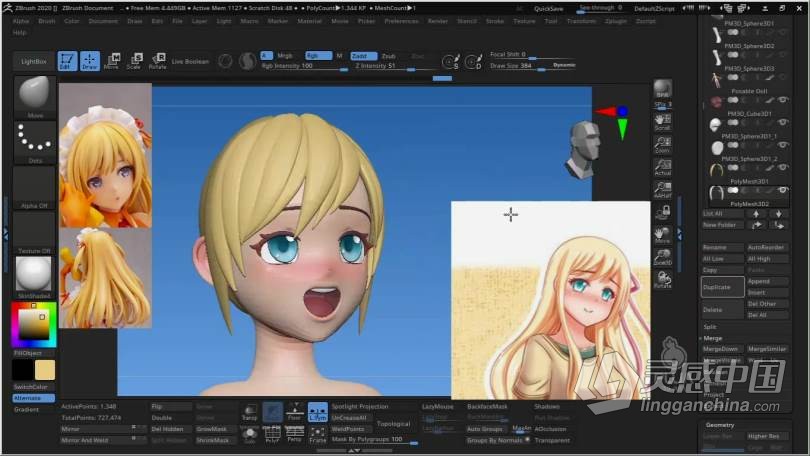
Task: Click the Transp transparency icon
Action: (x=250, y=413)
